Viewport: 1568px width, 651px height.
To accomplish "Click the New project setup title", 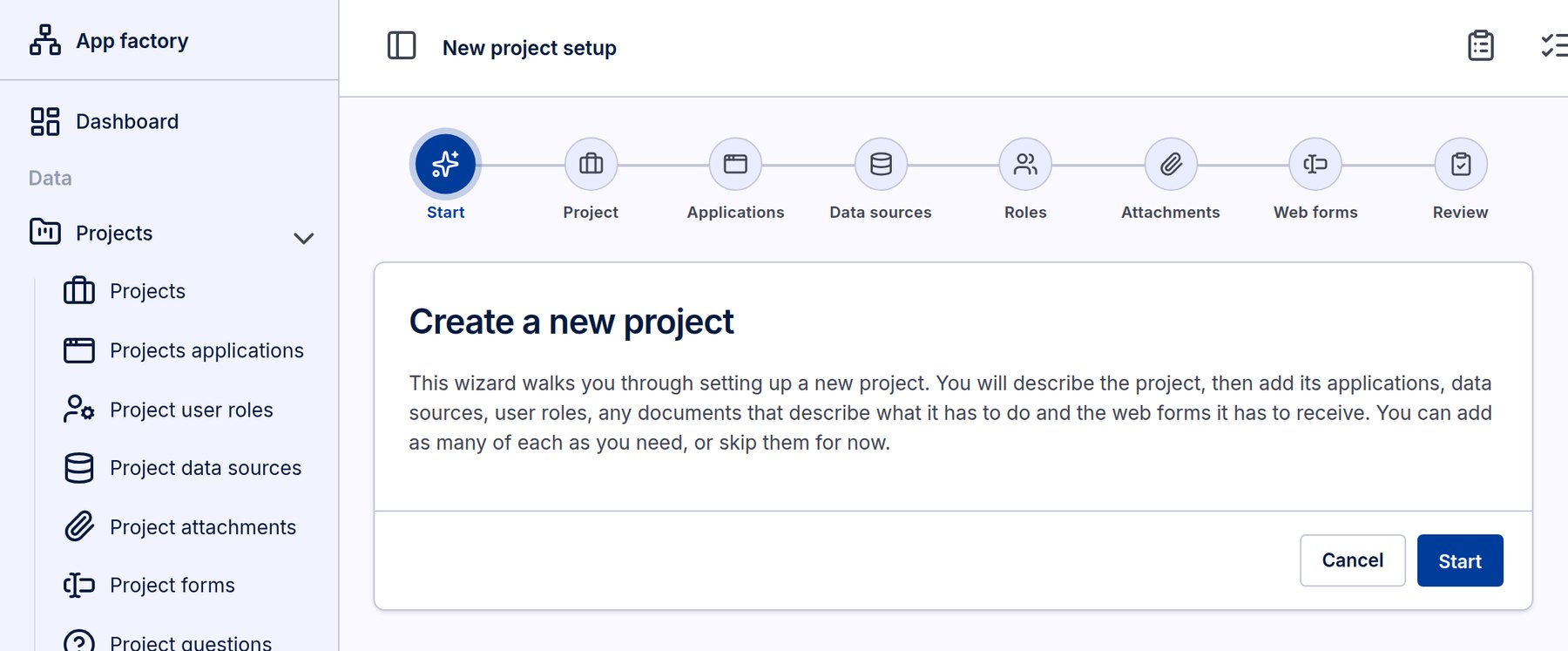I will tap(530, 48).
